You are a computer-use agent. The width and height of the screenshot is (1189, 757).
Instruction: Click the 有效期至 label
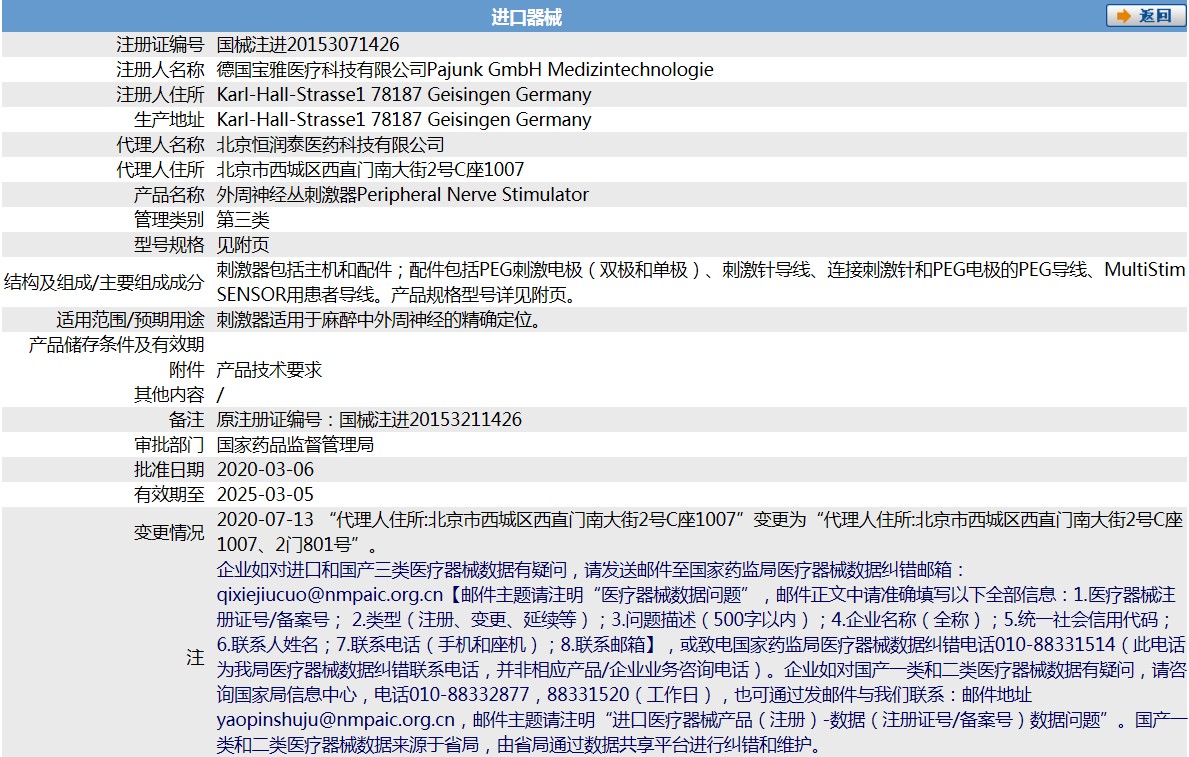[x=169, y=495]
